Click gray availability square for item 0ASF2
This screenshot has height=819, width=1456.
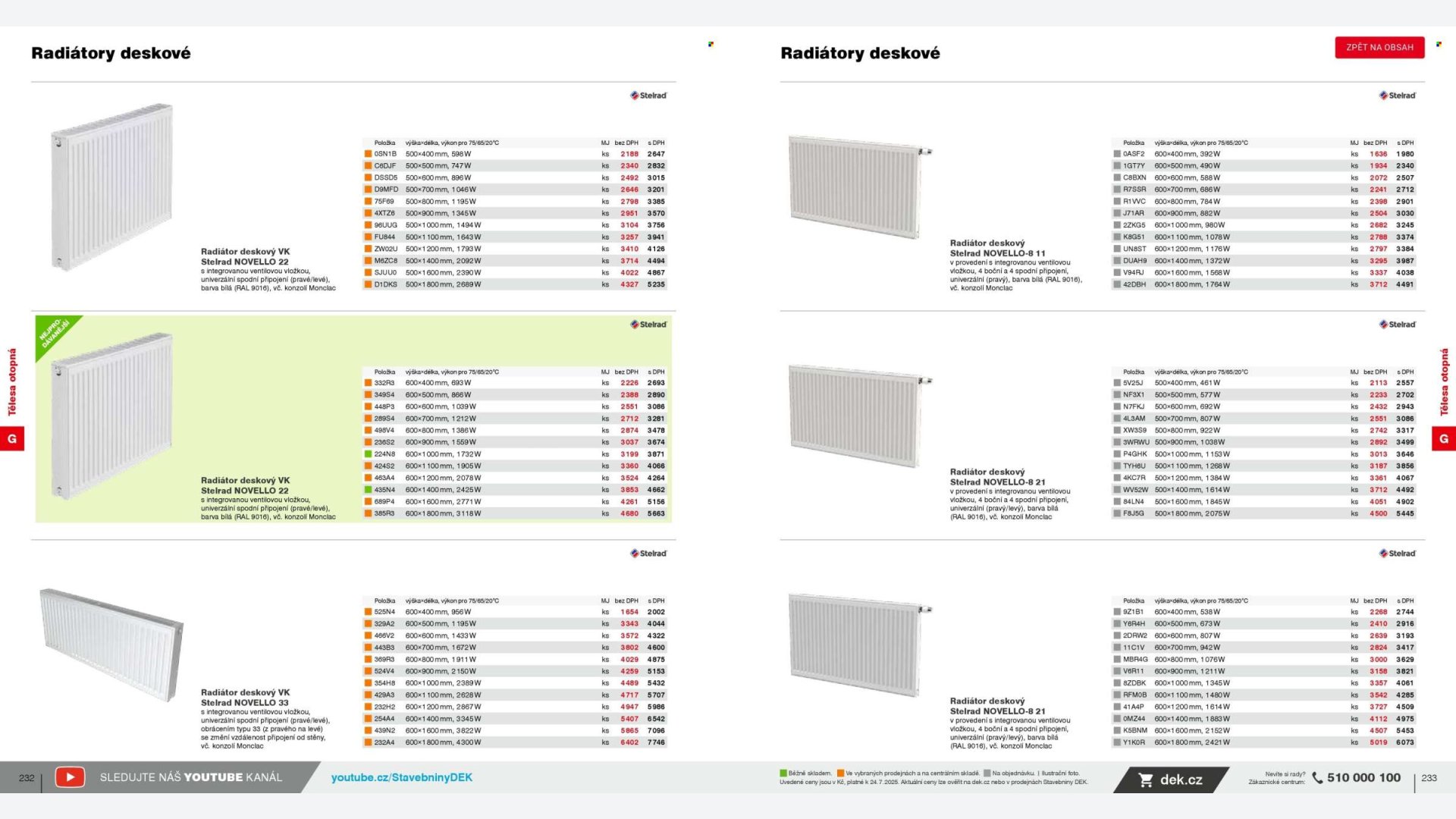coord(1117,154)
